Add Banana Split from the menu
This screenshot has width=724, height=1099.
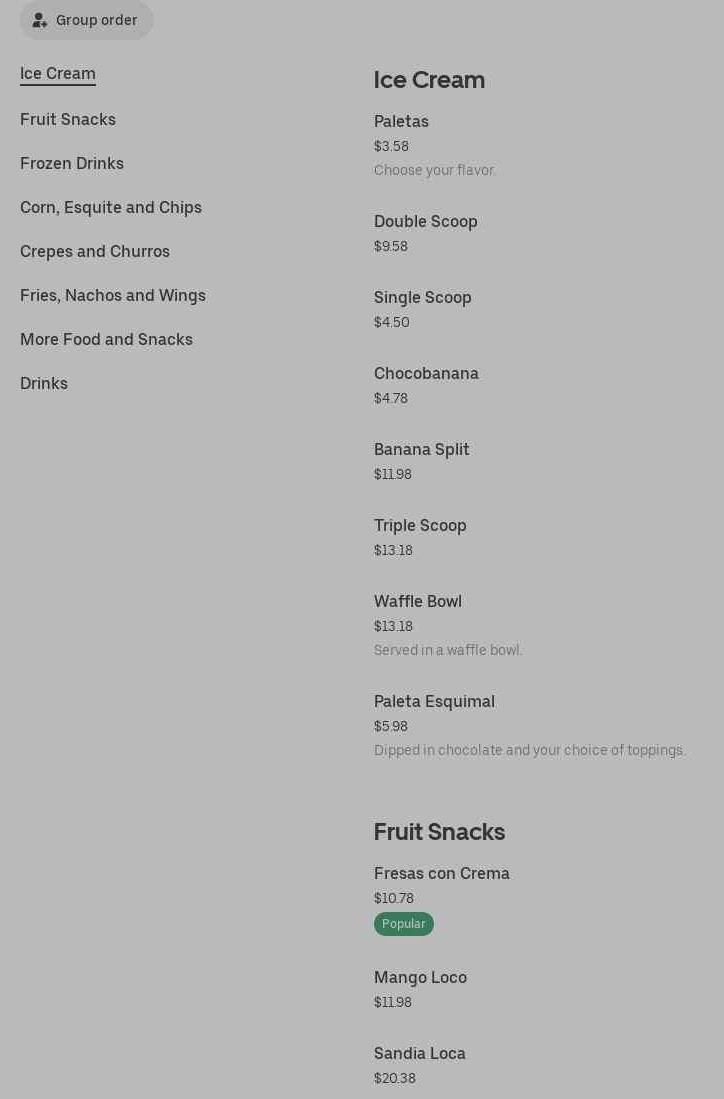422,449
